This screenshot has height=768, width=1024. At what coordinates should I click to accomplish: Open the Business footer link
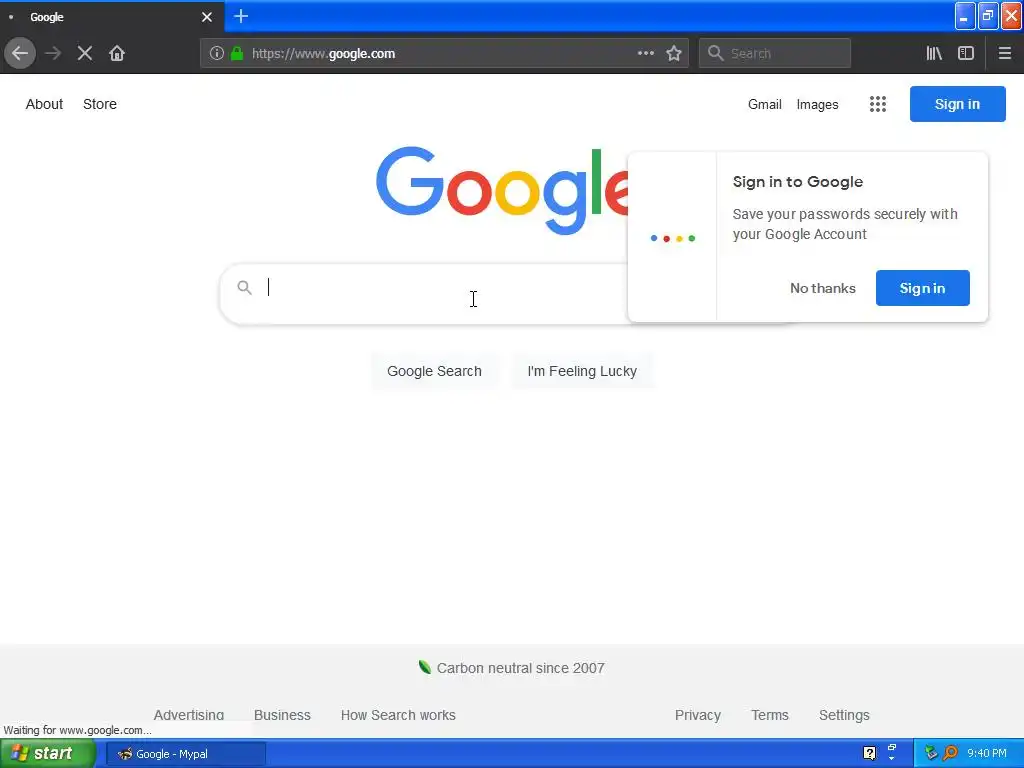[x=282, y=714]
